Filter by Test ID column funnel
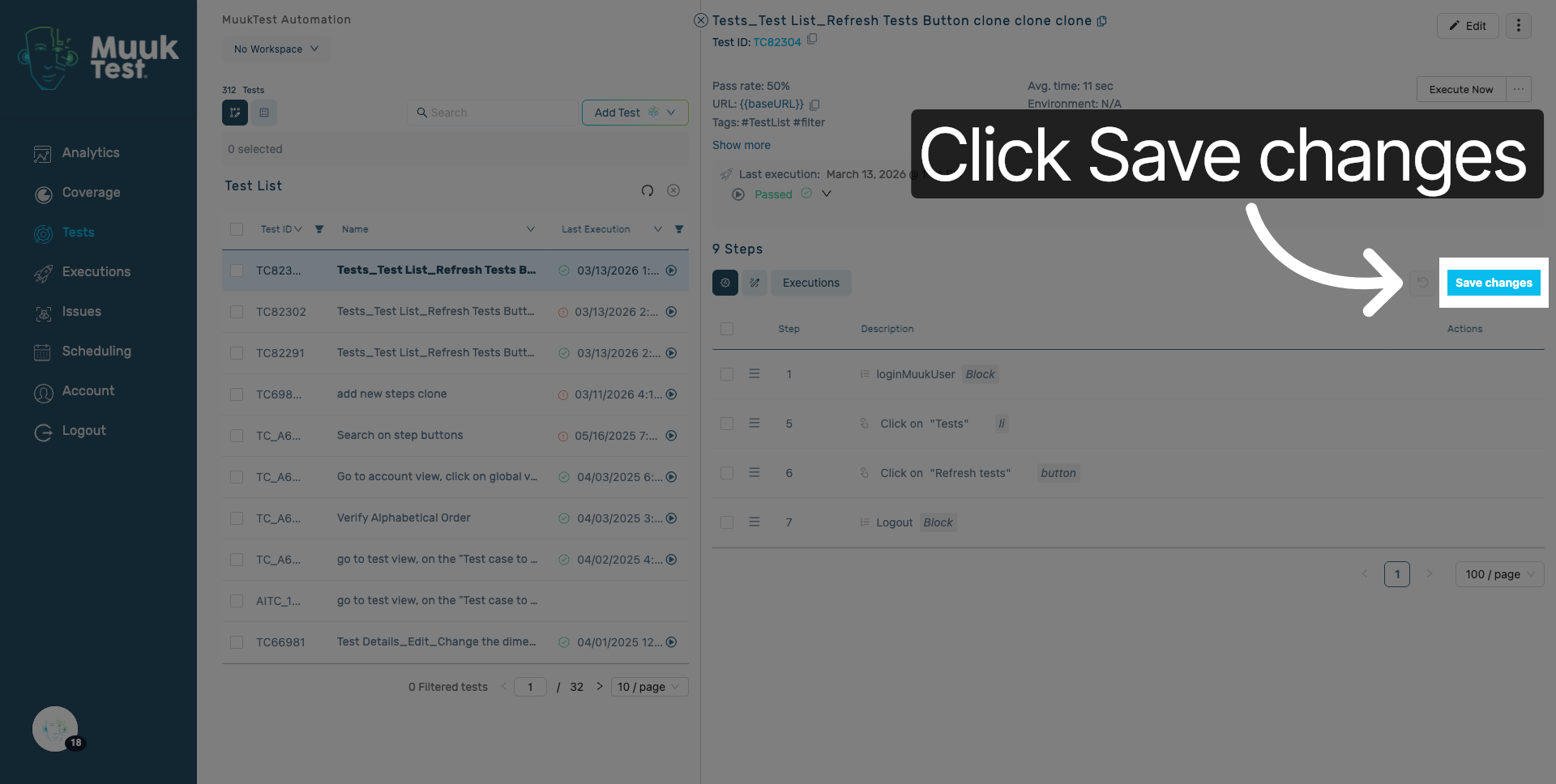This screenshot has width=1556, height=784. click(x=319, y=229)
